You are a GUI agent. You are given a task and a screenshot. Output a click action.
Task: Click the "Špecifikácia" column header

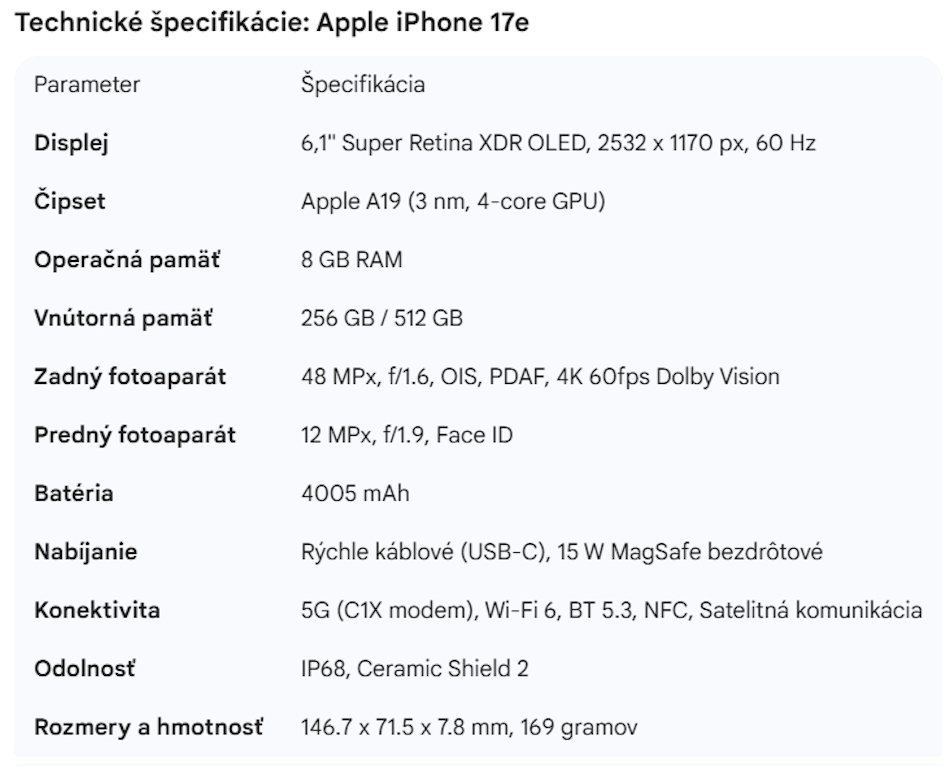[362, 85]
